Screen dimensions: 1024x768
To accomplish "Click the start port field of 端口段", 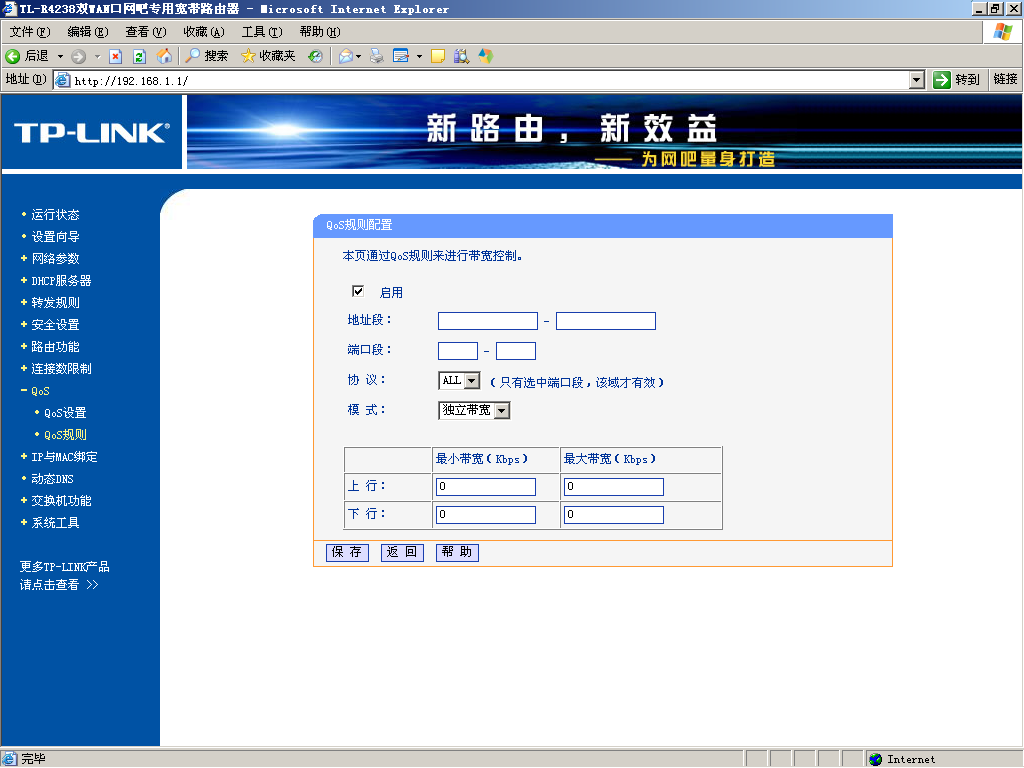I will tap(458, 351).
